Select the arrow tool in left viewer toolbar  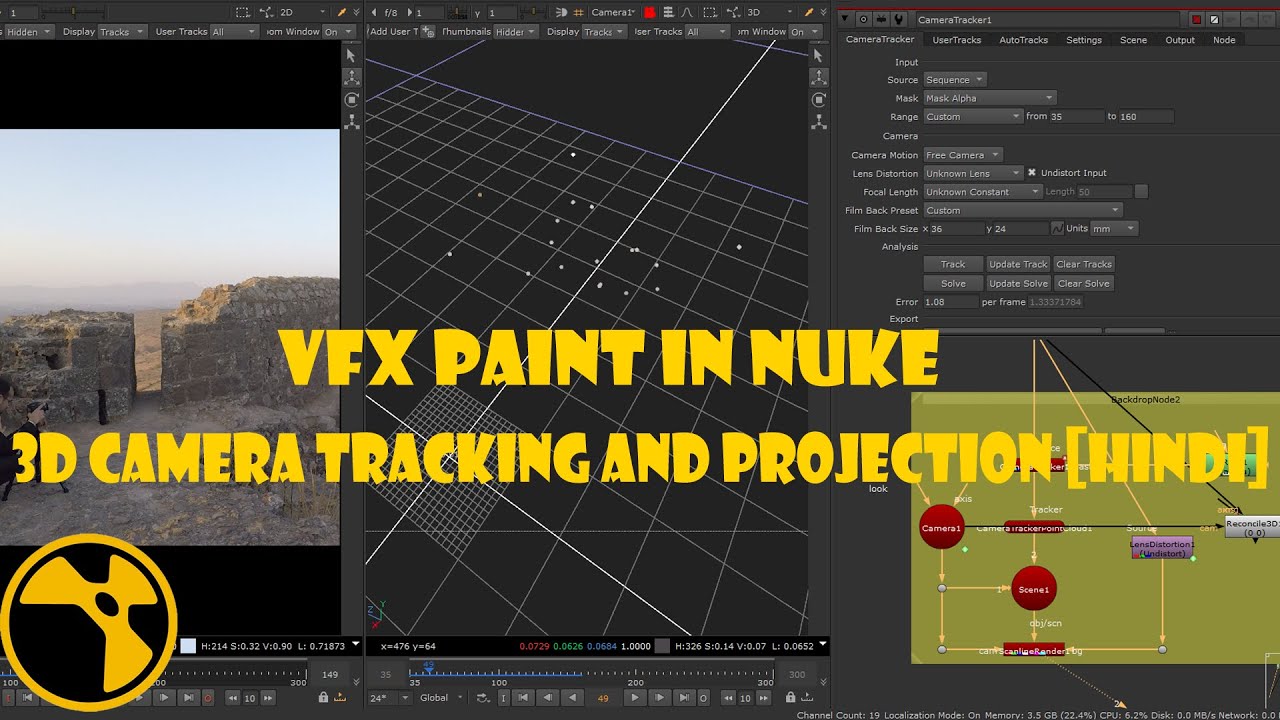(x=351, y=55)
